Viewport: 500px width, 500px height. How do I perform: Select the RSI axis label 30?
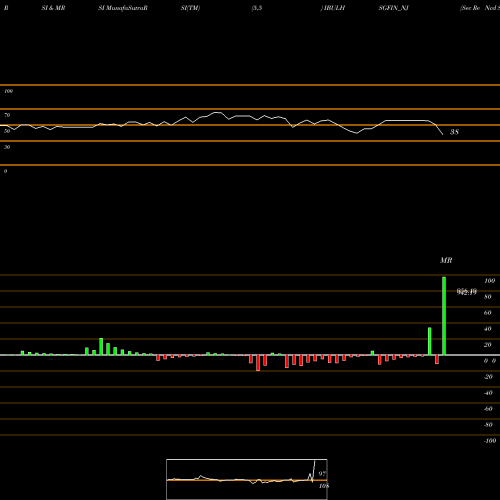coord(7,147)
